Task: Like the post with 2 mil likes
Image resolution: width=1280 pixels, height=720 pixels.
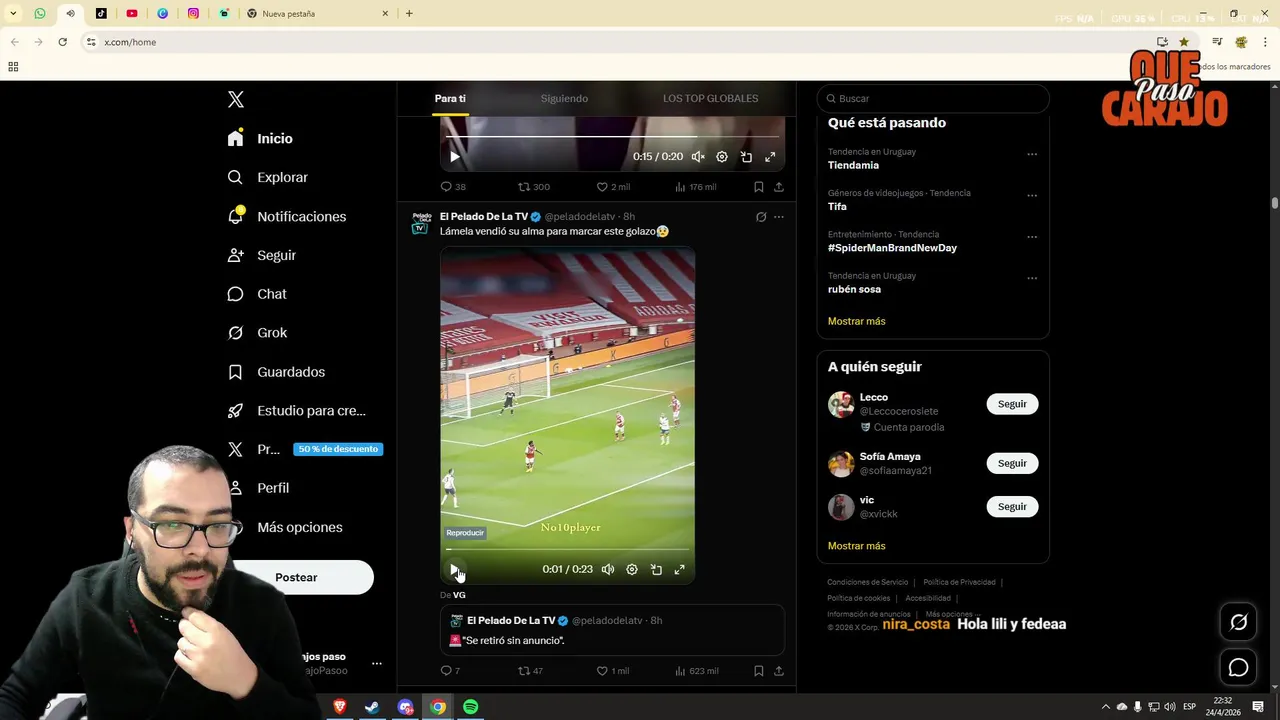Action: [x=613, y=187]
